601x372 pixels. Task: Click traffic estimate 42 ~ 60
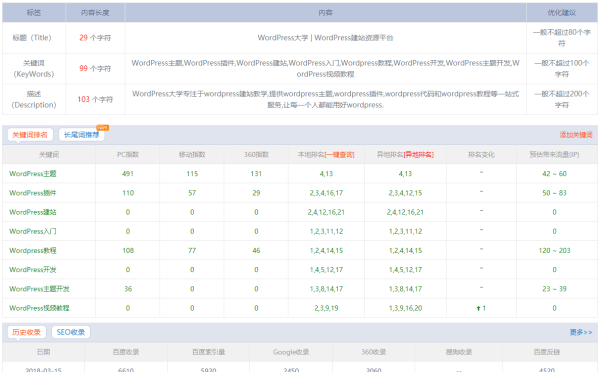point(554,174)
